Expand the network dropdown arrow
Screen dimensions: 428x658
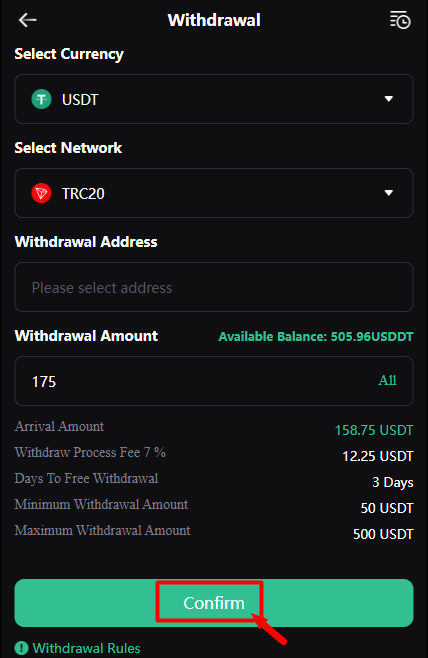click(389, 193)
